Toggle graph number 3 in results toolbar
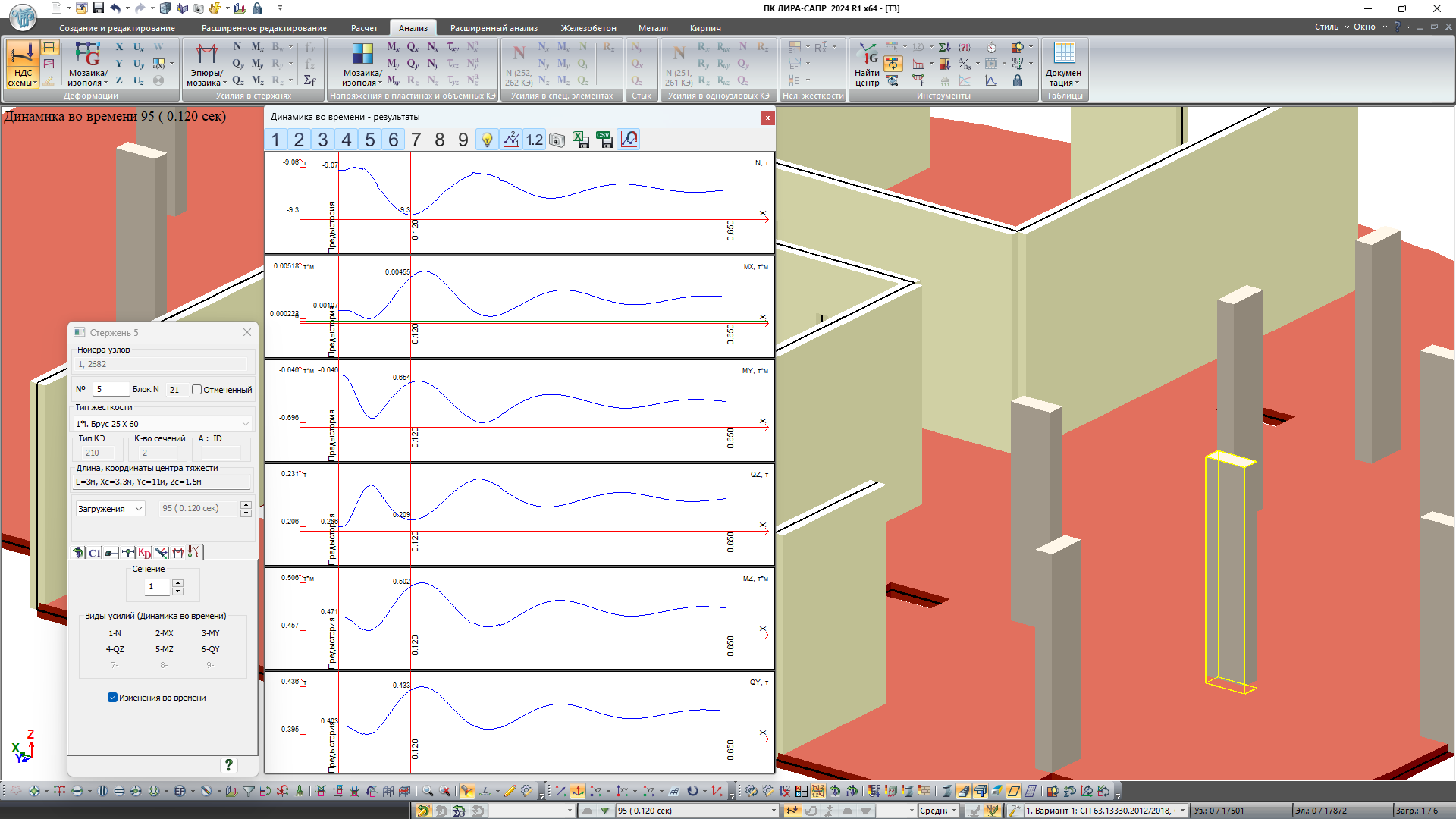 point(323,140)
